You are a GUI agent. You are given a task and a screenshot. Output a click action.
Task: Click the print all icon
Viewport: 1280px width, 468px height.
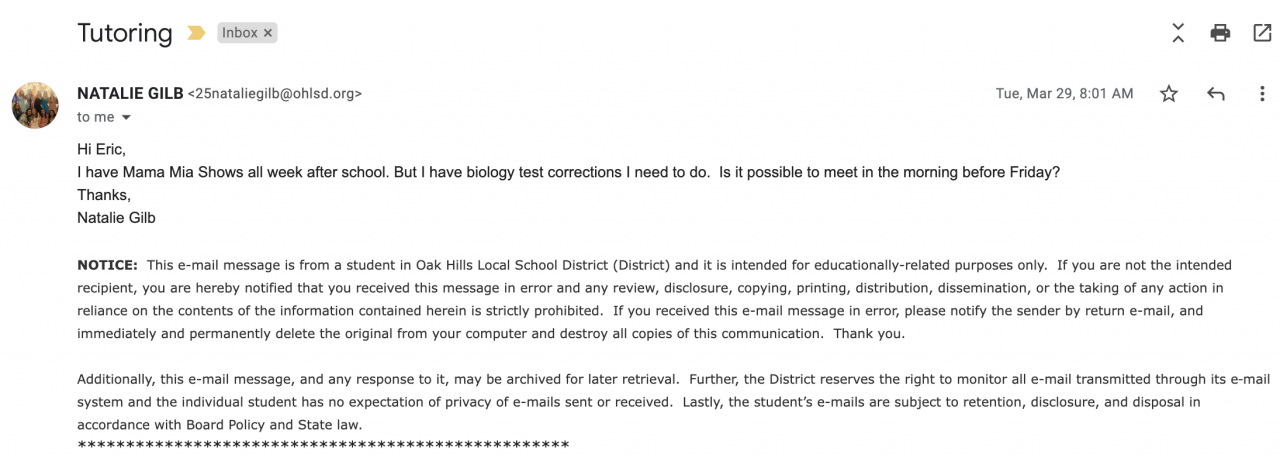coord(1220,33)
